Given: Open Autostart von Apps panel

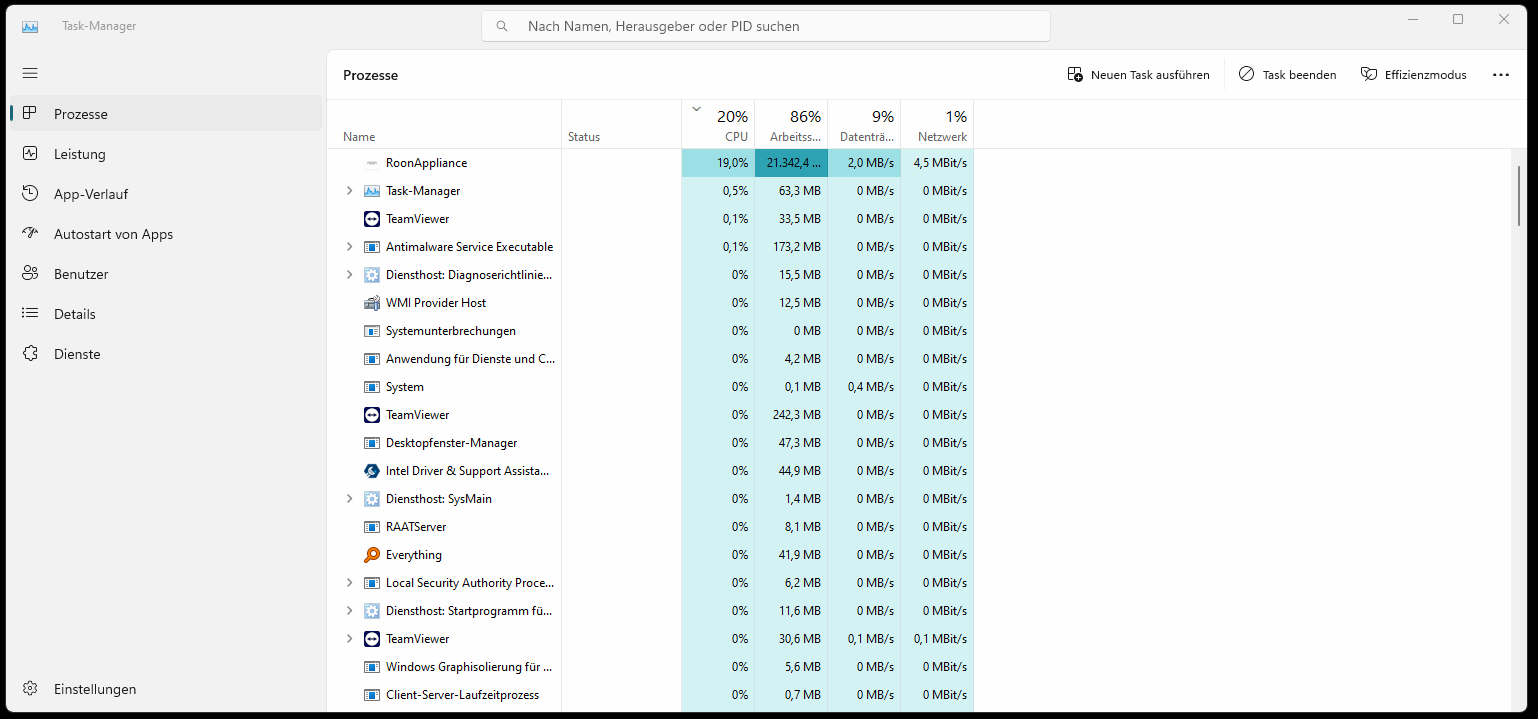Looking at the screenshot, I should tap(29, 233).
